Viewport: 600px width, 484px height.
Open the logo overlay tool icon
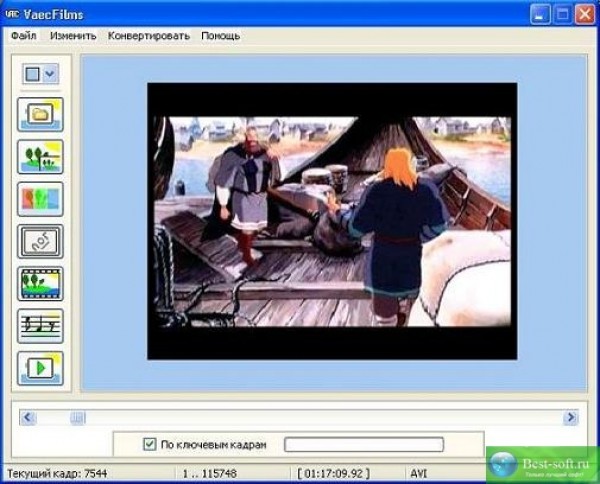tap(40, 242)
